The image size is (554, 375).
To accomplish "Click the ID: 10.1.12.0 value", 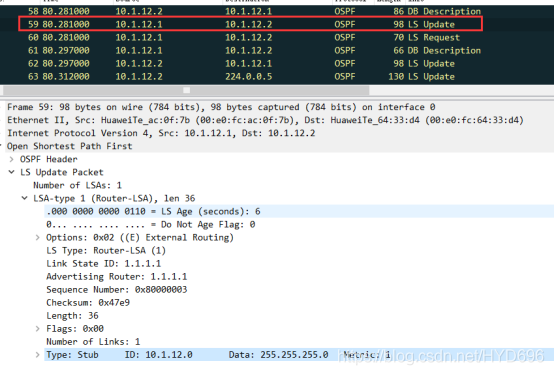I will 159,355.
